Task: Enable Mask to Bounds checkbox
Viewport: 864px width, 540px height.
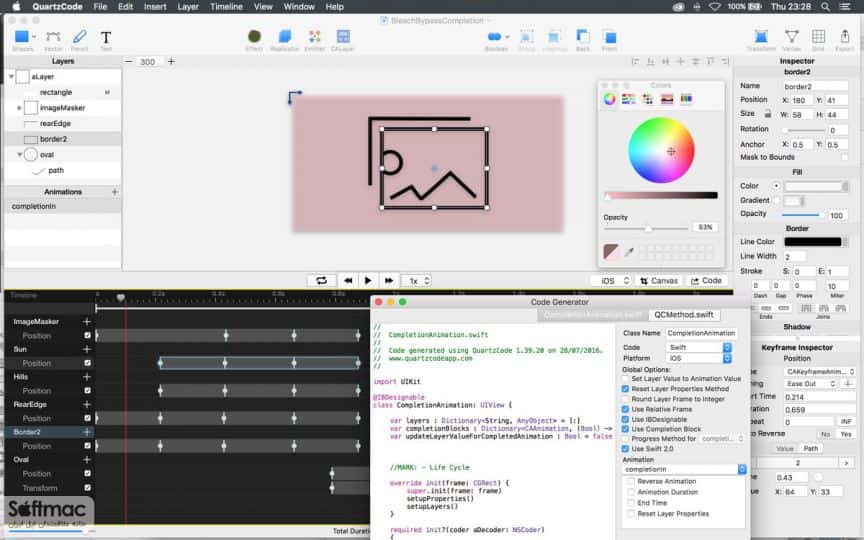Action: pos(844,157)
